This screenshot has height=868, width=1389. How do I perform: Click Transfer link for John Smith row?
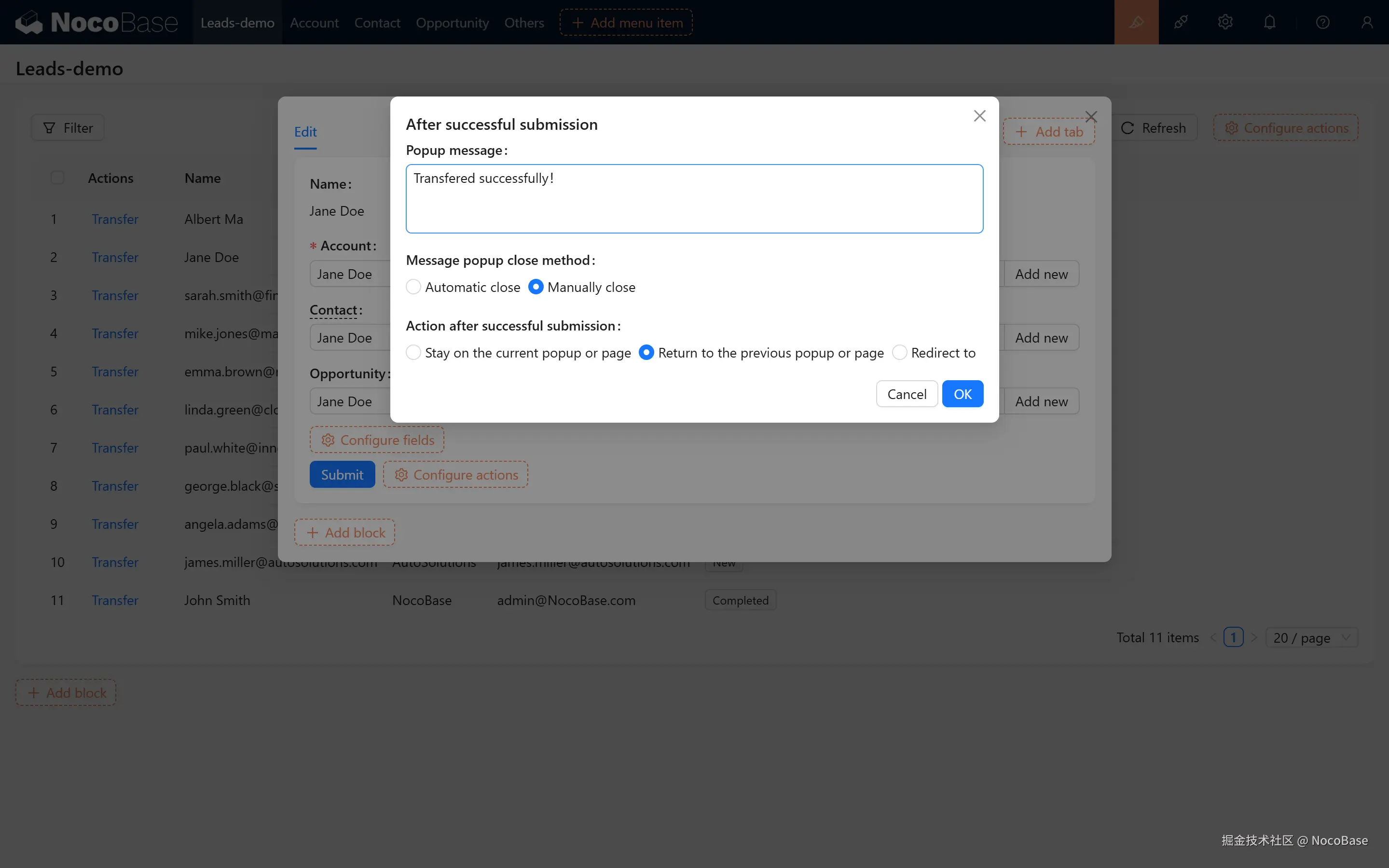tap(115, 600)
